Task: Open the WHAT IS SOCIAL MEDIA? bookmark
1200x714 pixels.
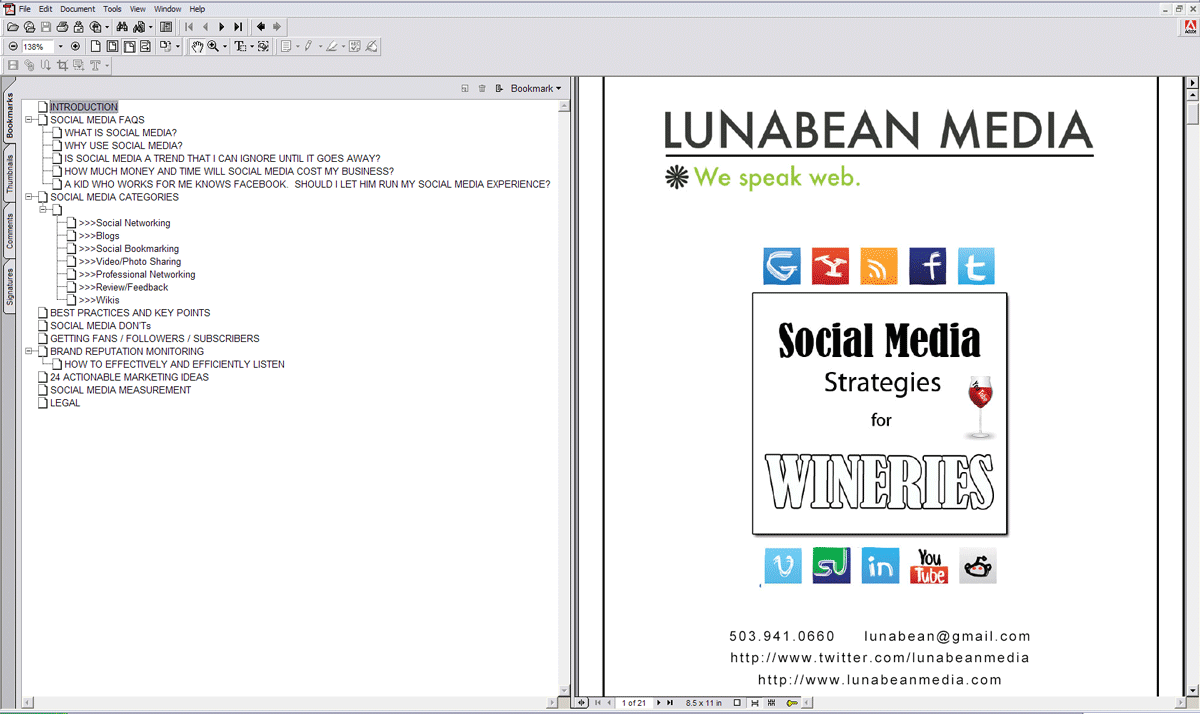Action: tap(121, 133)
